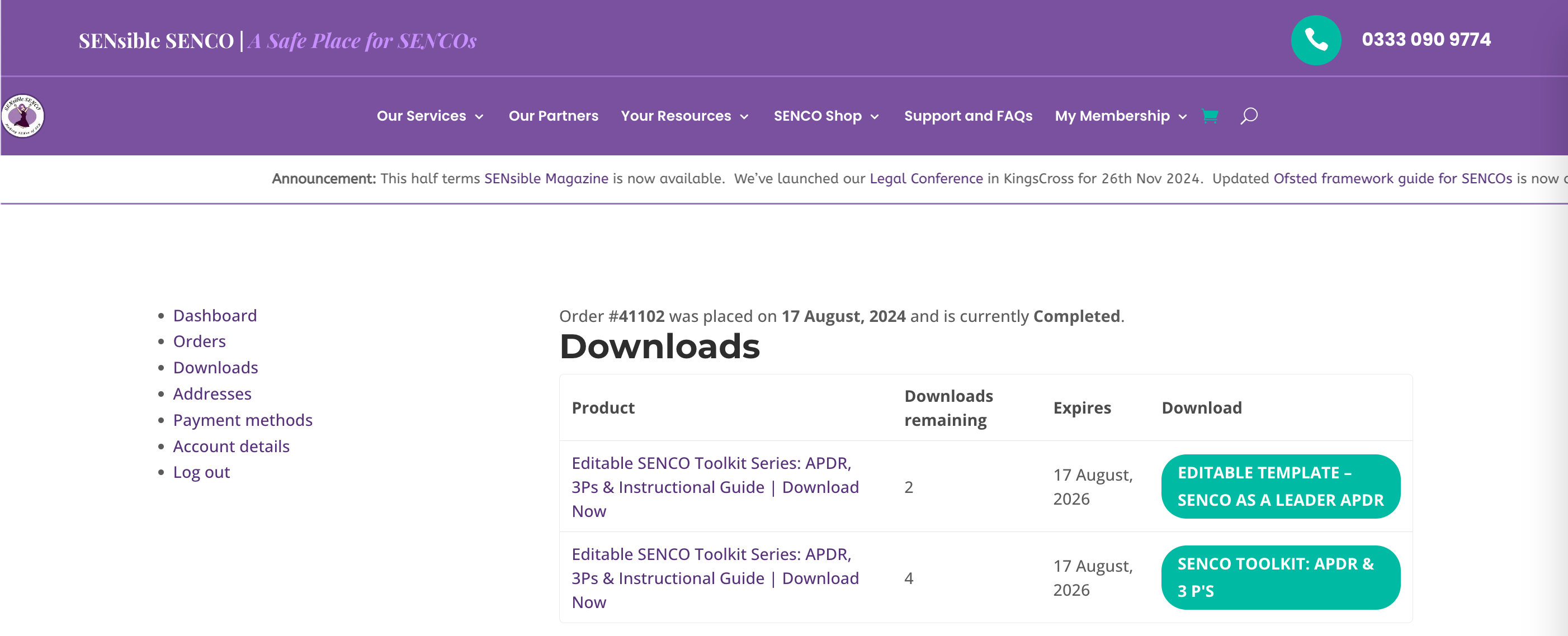Go to Support and FAQs

pos(968,116)
